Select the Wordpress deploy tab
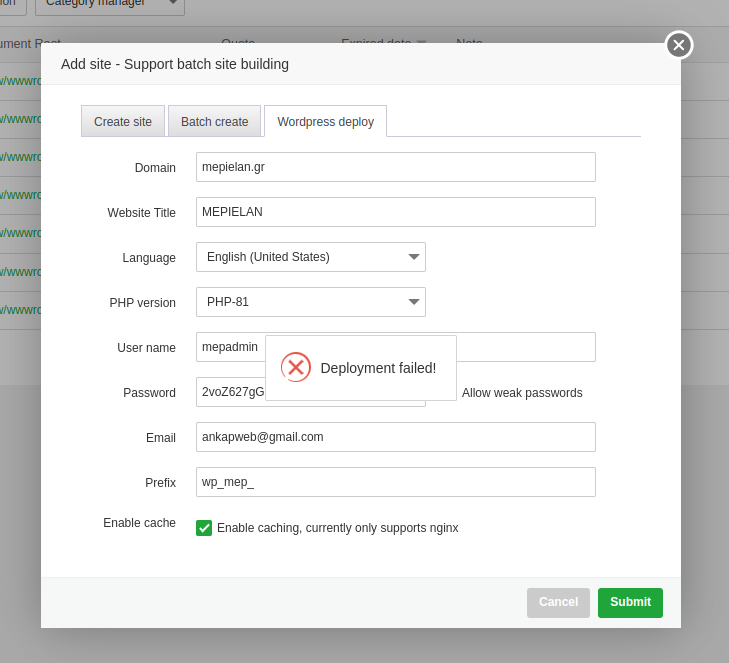Image resolution: width=729 pixels, height=663 pixels. [x=325, y=122]
